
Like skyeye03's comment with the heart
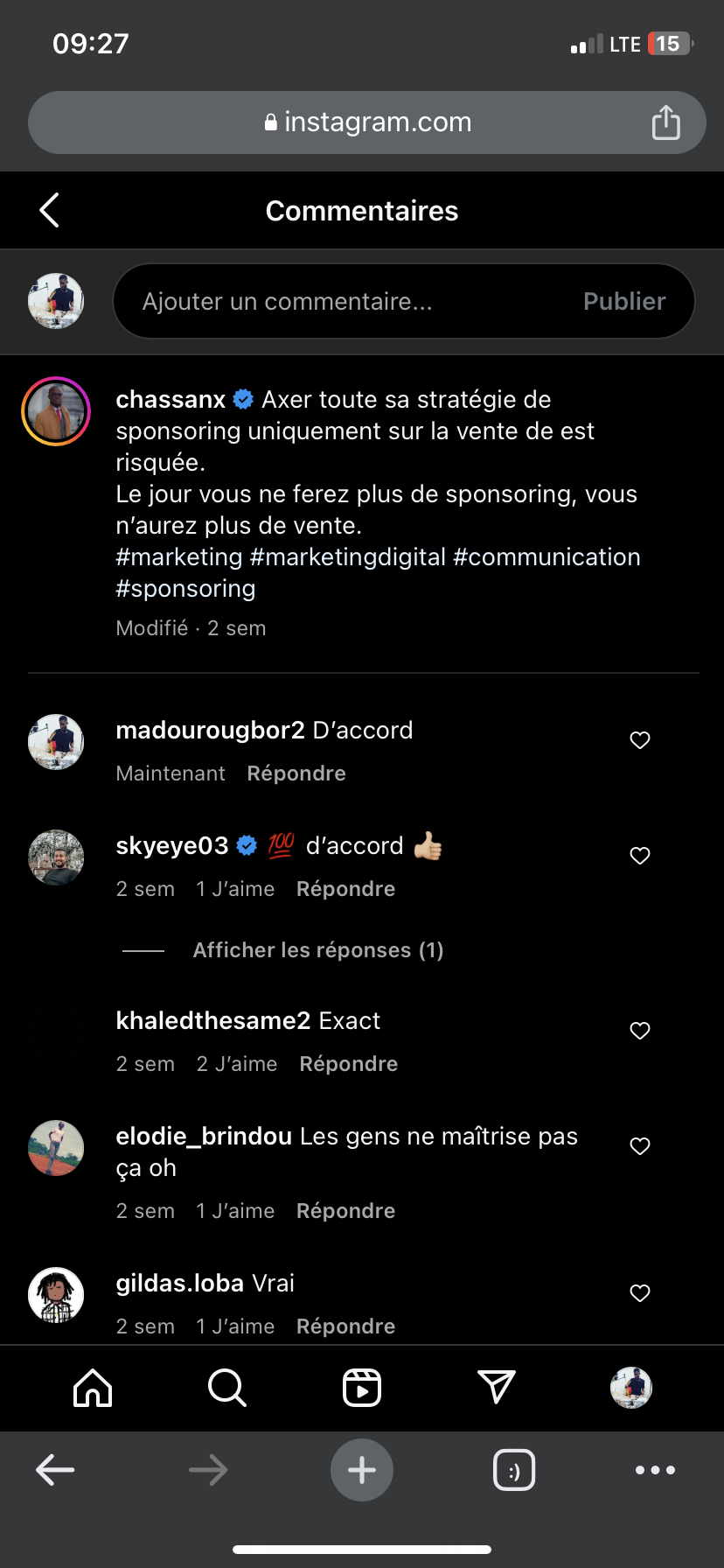coord(640,856)
